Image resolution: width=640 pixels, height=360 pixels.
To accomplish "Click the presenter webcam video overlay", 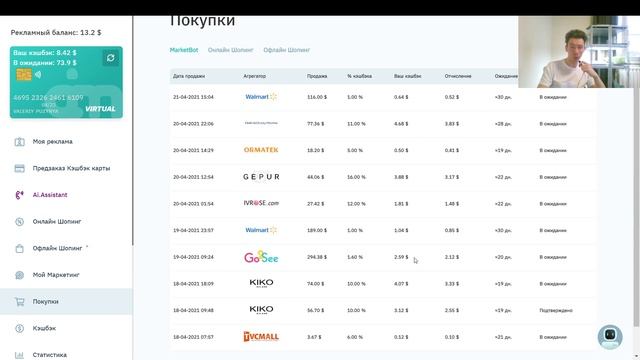I will pos(579,52).
